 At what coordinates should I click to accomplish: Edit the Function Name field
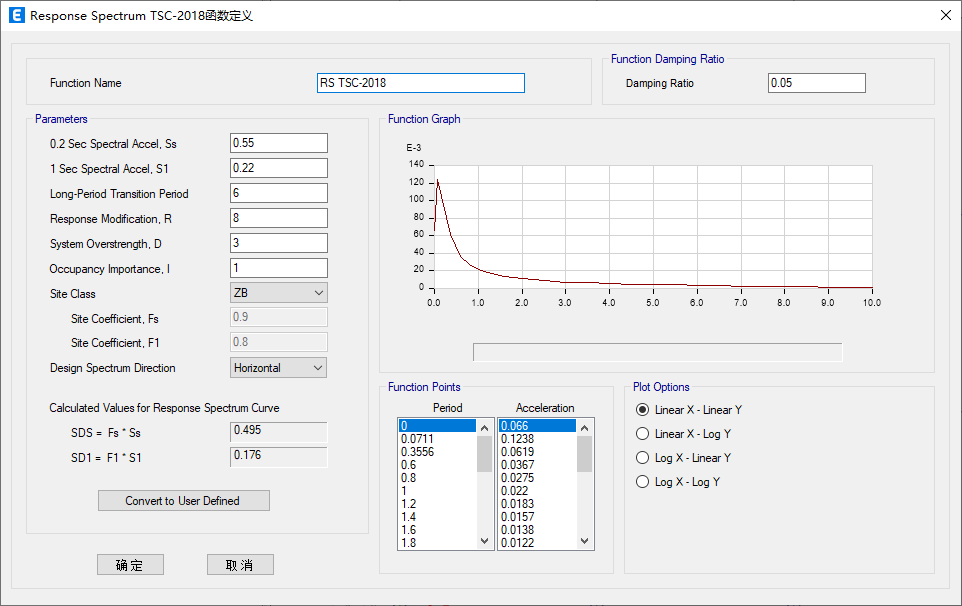(421, 83)
